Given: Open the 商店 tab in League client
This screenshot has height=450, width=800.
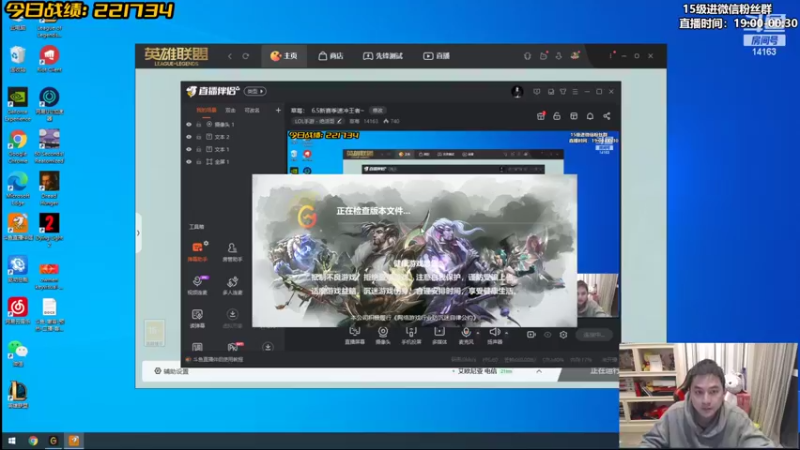Looking at the screenshot, I should (331, 56).
